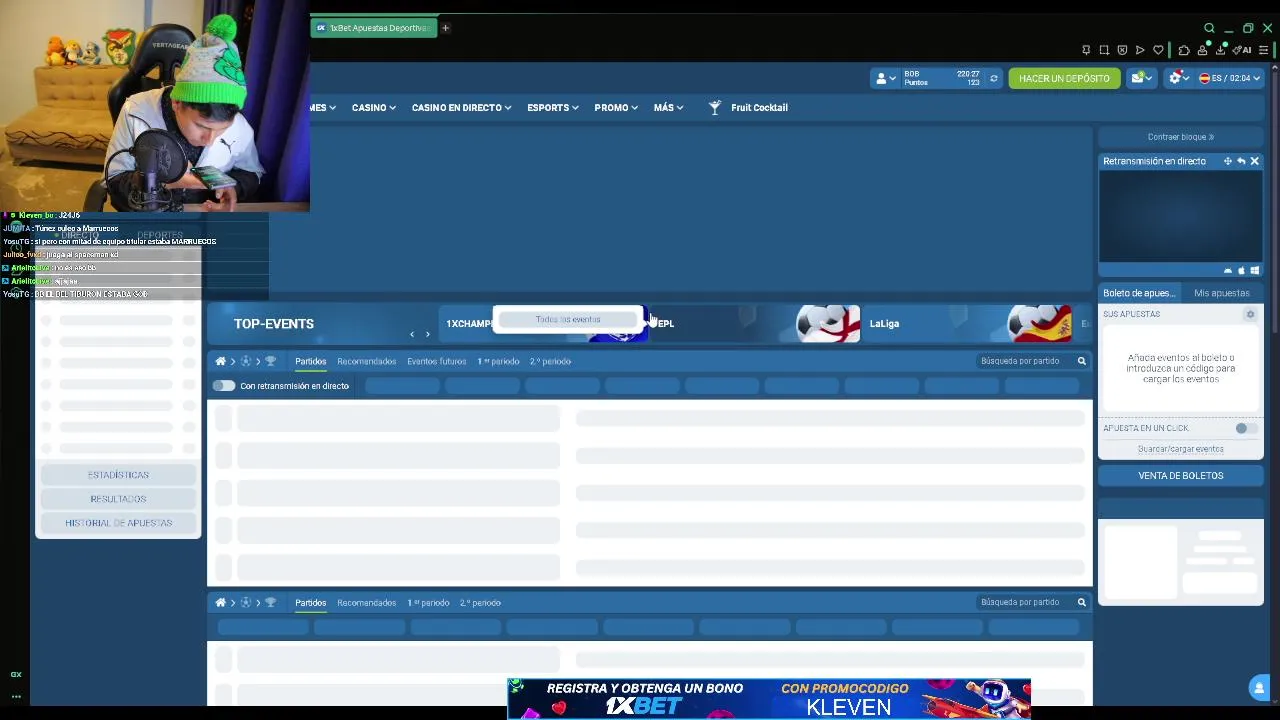This screenshot has height=720, width=1280.
Task: Click the trophy icon in first breadcrumb
Action: coord(270,361)
